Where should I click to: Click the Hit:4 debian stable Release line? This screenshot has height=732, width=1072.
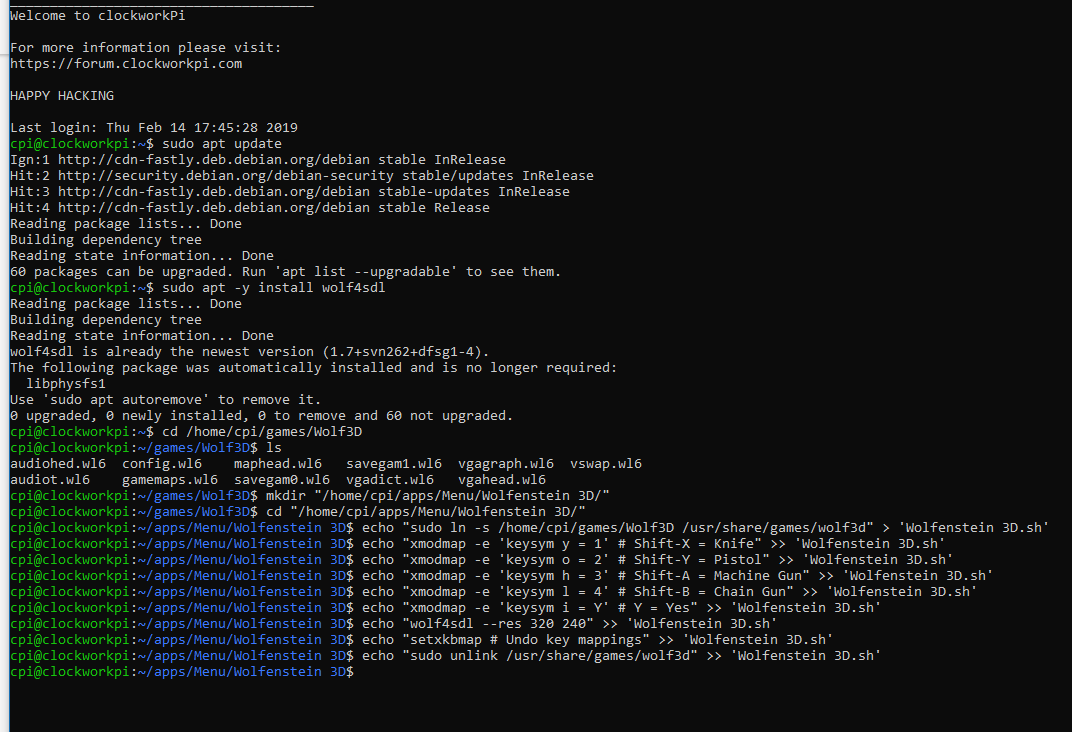[x=250, y=208]
